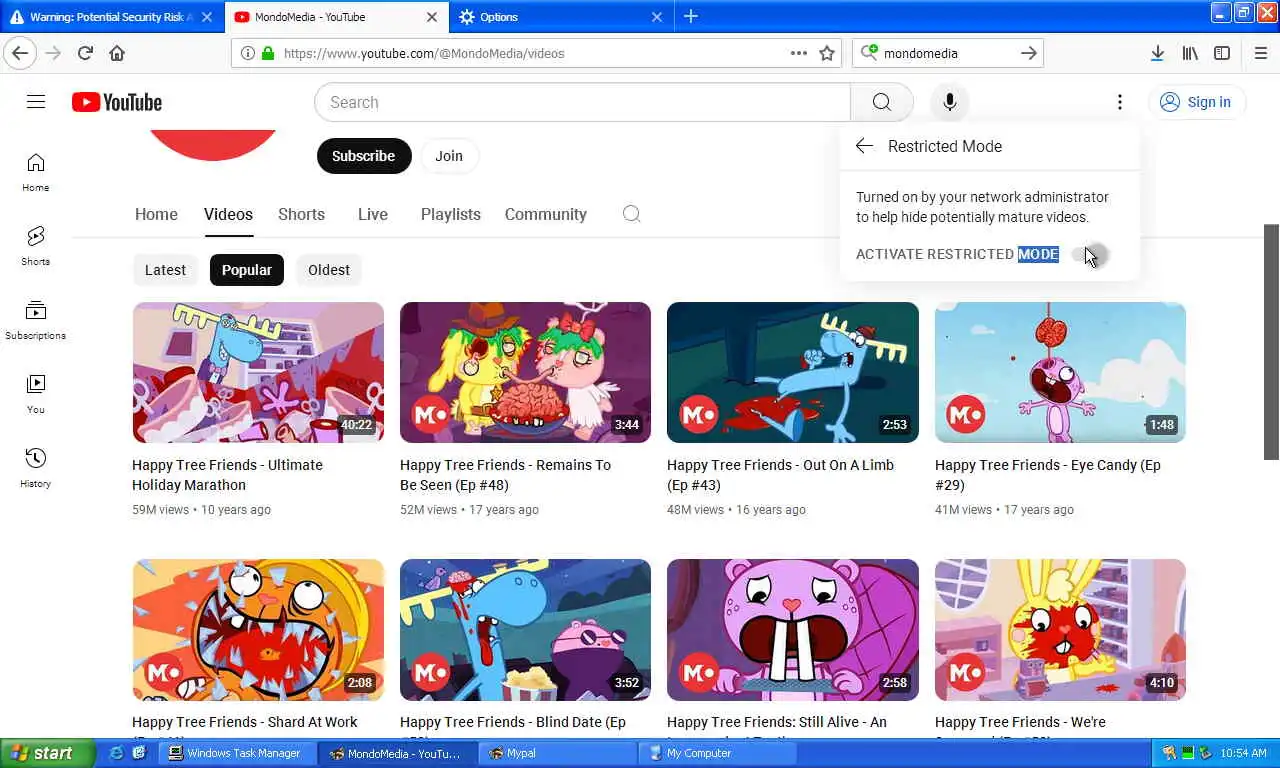Screen dimensions: 1280x768
Task: Open Shard At Work video thumbnail
Action: [258, 630]
